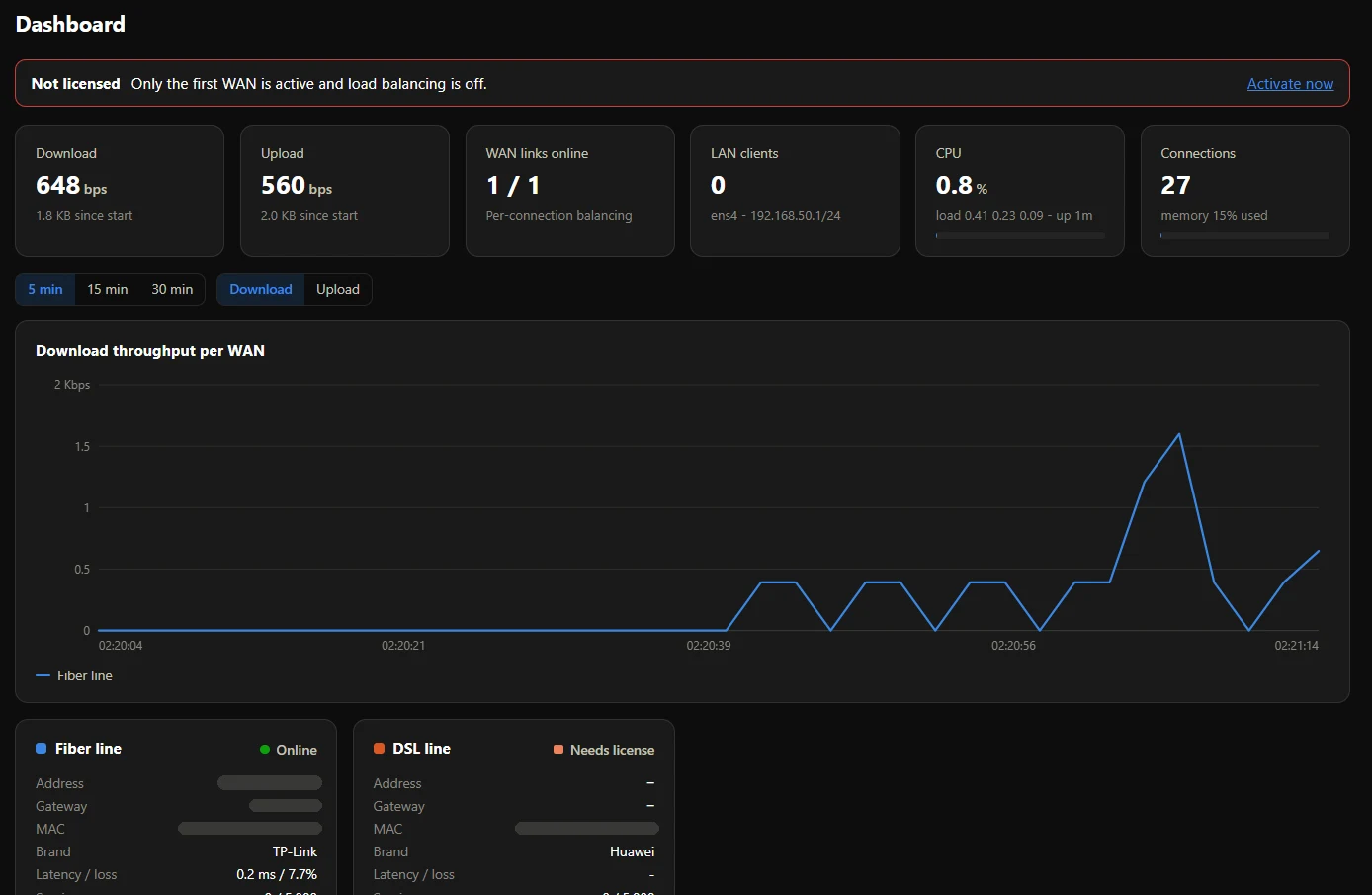Click the blue Fiber line color square
Screen dimensions: 1372x895
click(42, 749)
